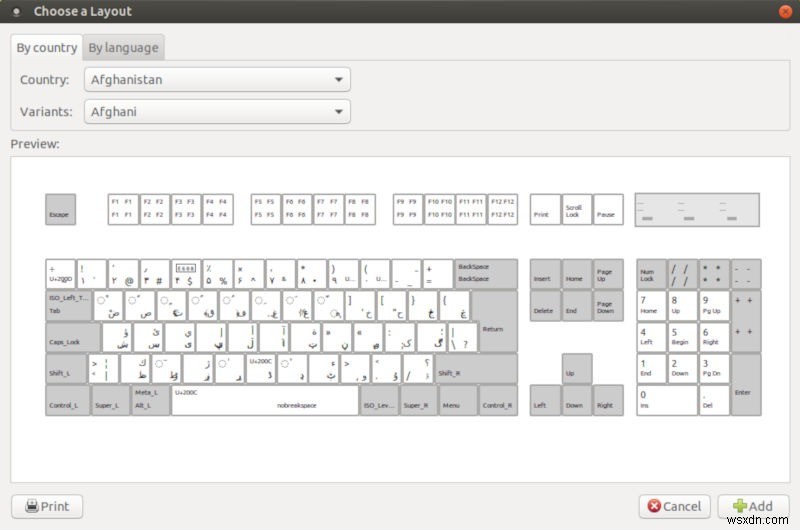Viewport: 800px width, 530px height.
Task: Open the Variants dropdown showing Afghani
Action: point(217,112)
